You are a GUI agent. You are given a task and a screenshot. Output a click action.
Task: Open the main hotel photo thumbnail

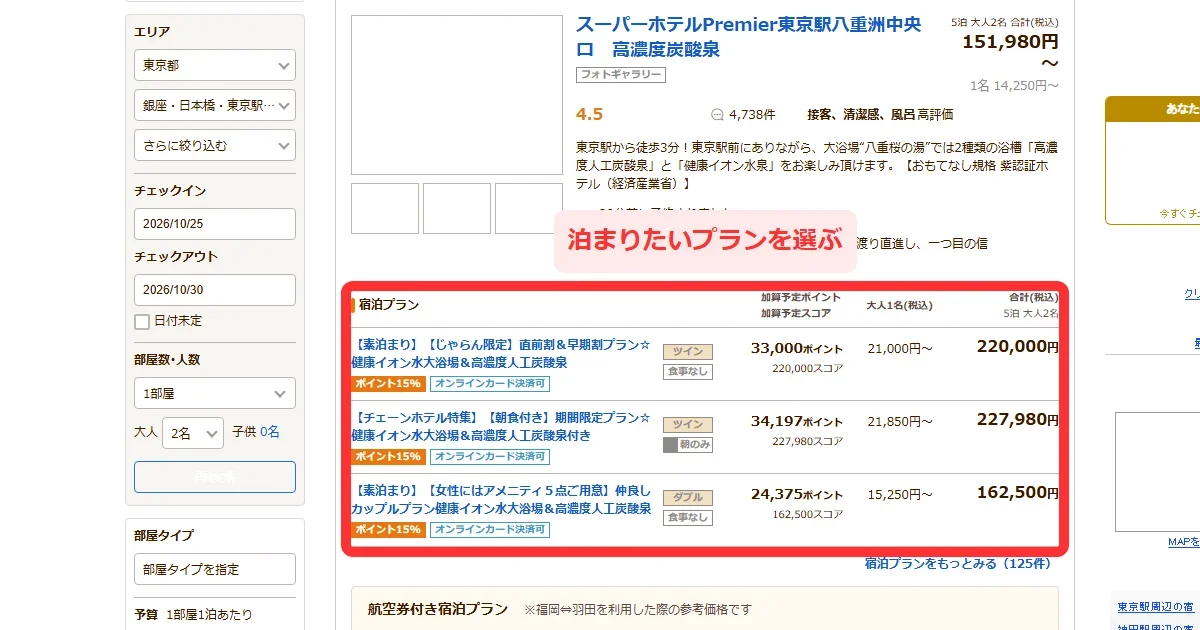click(457, 95)
